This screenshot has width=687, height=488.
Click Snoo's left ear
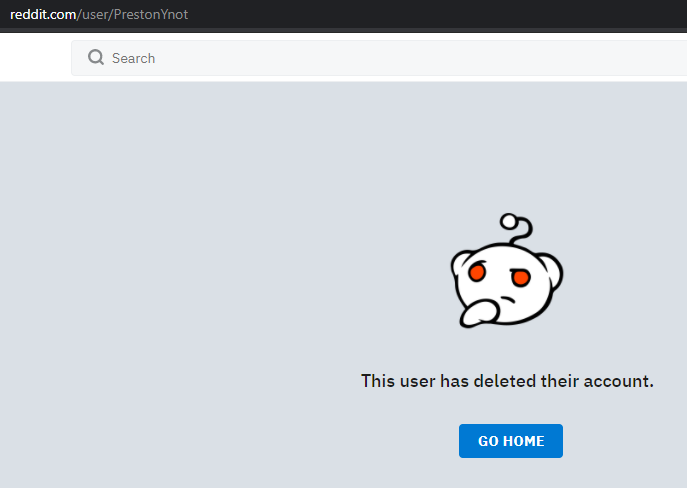460,263
